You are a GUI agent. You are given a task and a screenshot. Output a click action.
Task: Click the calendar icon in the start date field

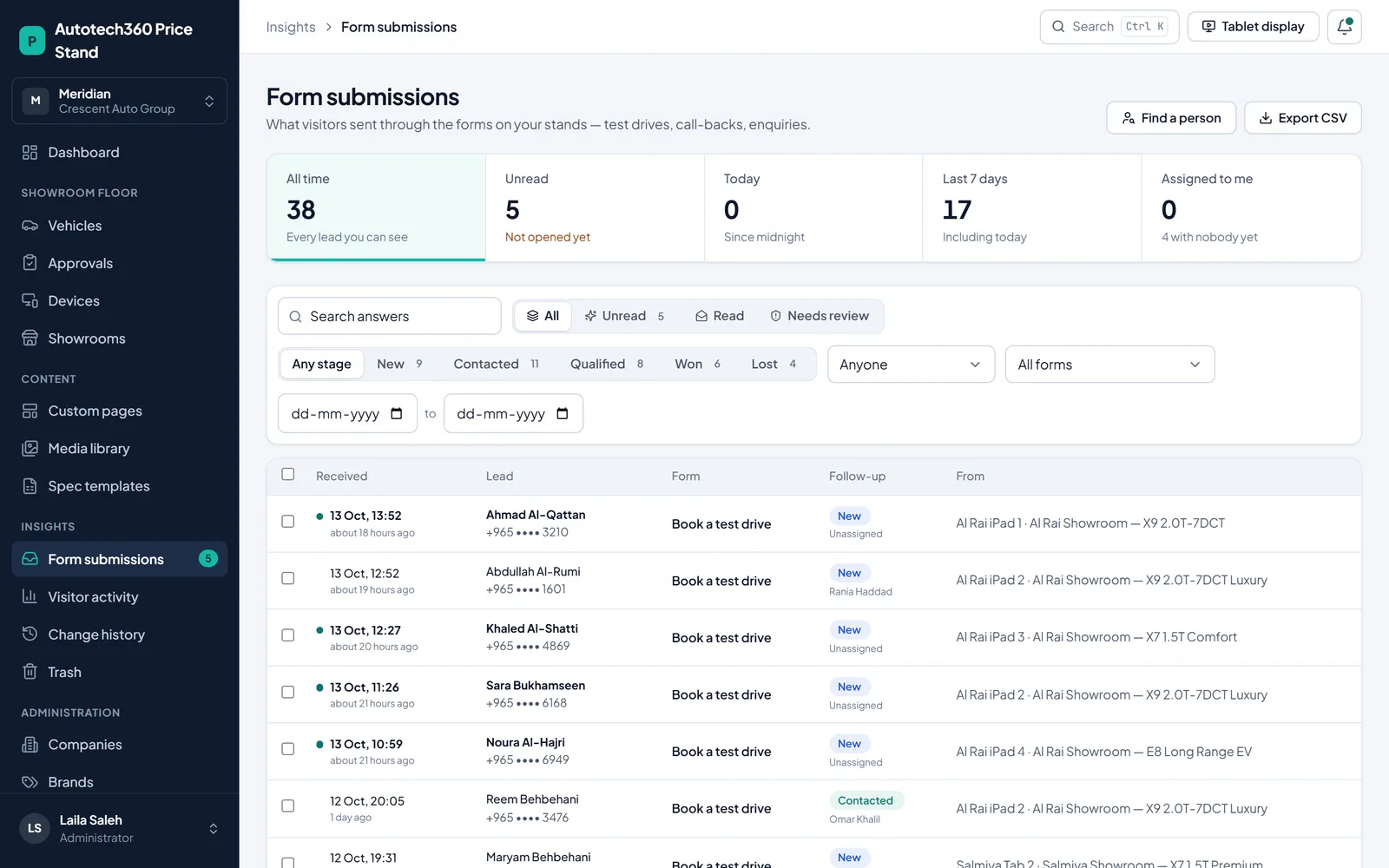click(x=397, y=414)
